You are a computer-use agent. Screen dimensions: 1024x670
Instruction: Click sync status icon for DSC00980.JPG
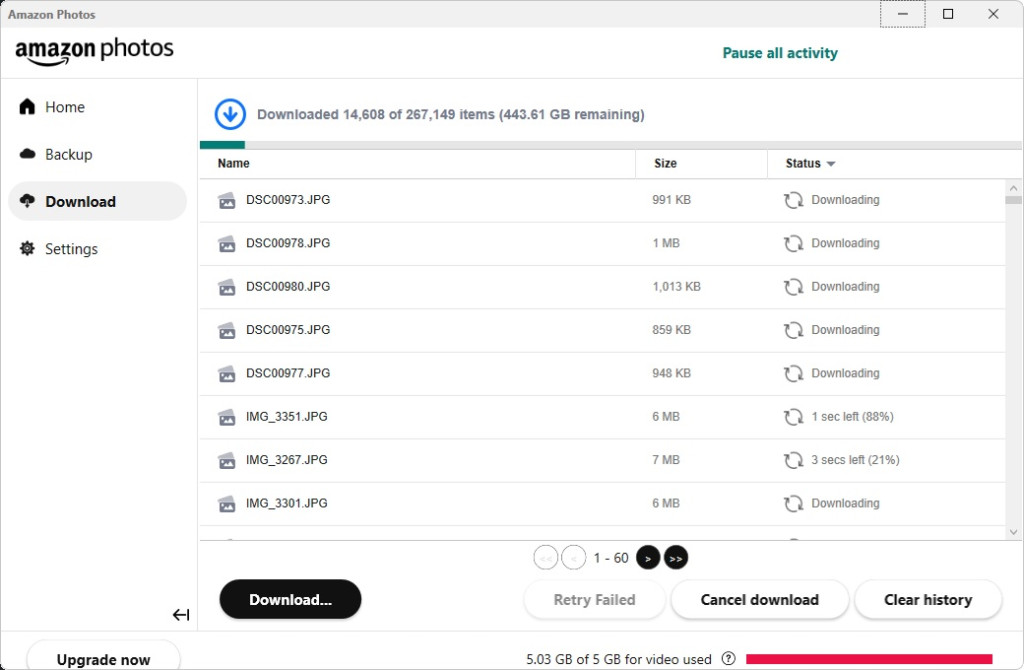[x=793, y=287]
